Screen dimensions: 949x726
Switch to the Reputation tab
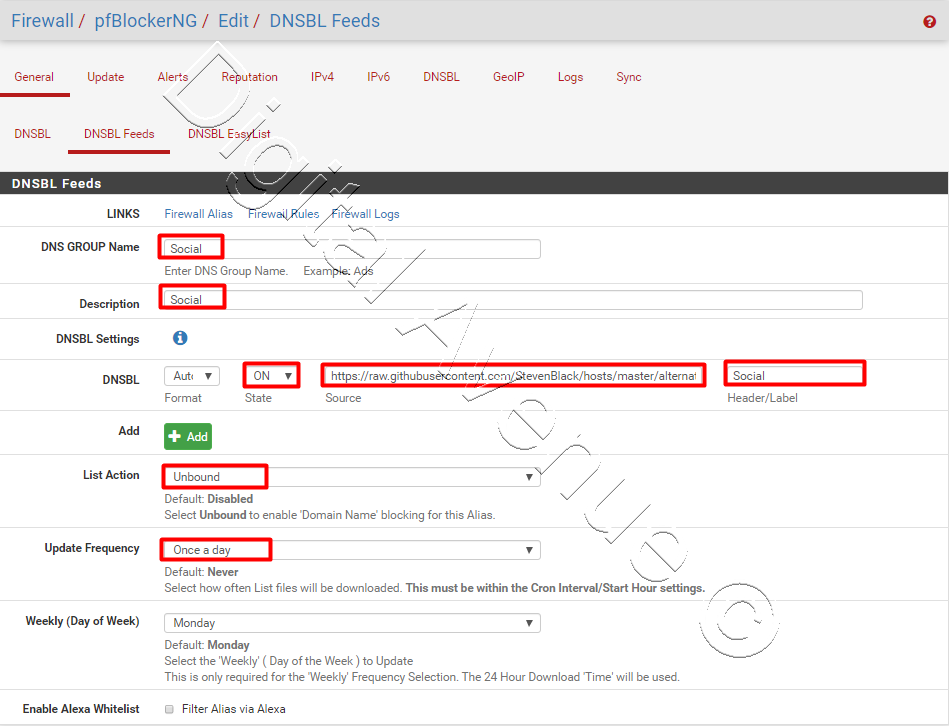(249, 76)
